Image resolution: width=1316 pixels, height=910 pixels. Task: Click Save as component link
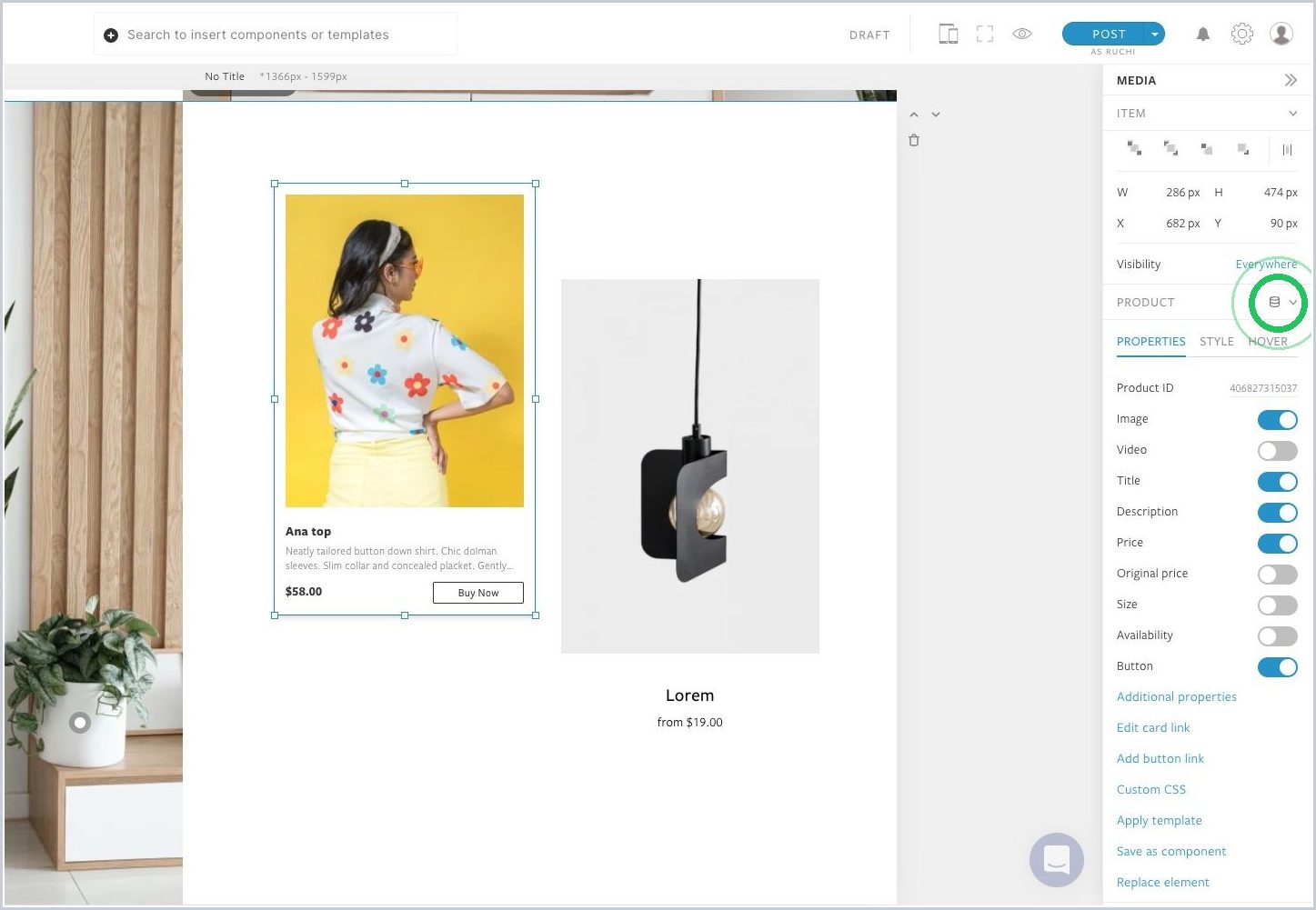[1171, 852]
